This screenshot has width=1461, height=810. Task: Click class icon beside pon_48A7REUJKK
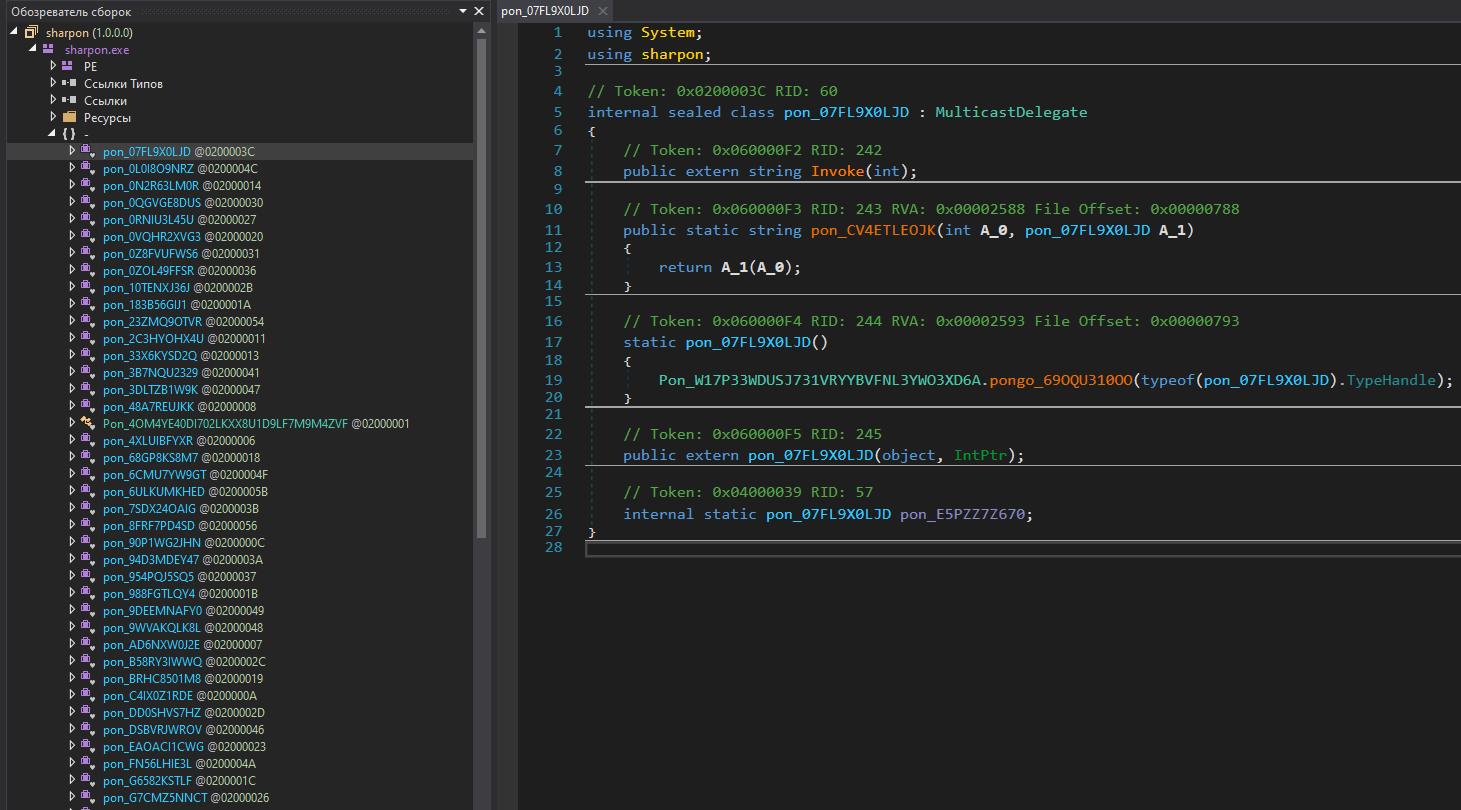(88, 406)
